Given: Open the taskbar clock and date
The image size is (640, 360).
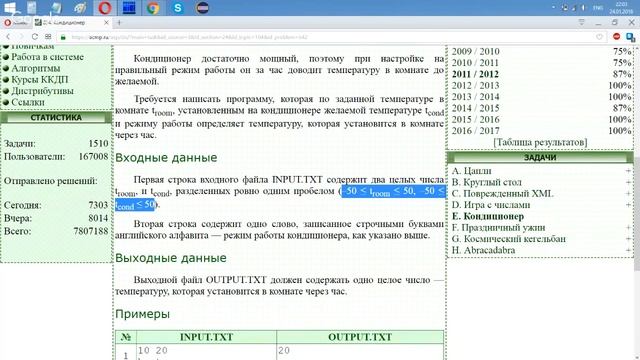Looking at the screenshot, I should [620, 8].
